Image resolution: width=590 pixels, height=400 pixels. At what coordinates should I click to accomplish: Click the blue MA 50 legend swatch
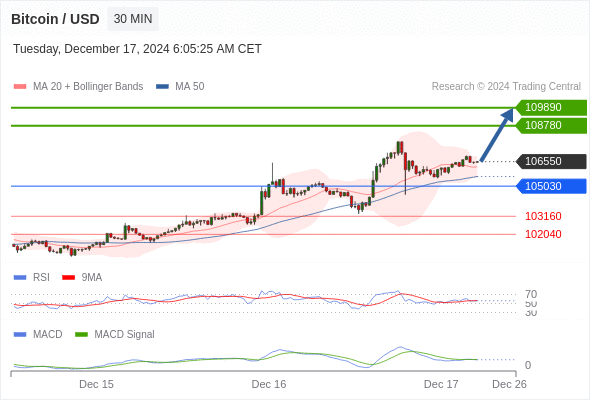pyautogui.click(x=162, y=87)
